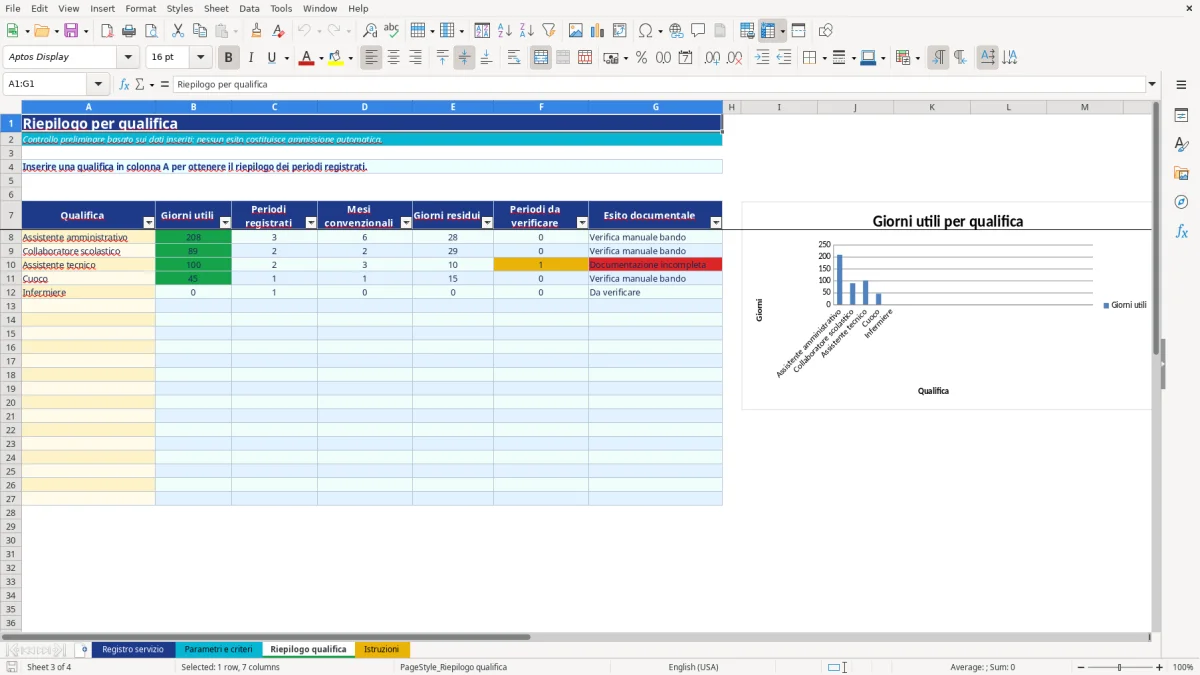The height and width of the screenshot is (675, 1200).
Task: Click zoom in plus button
Action: point(1159,667)
